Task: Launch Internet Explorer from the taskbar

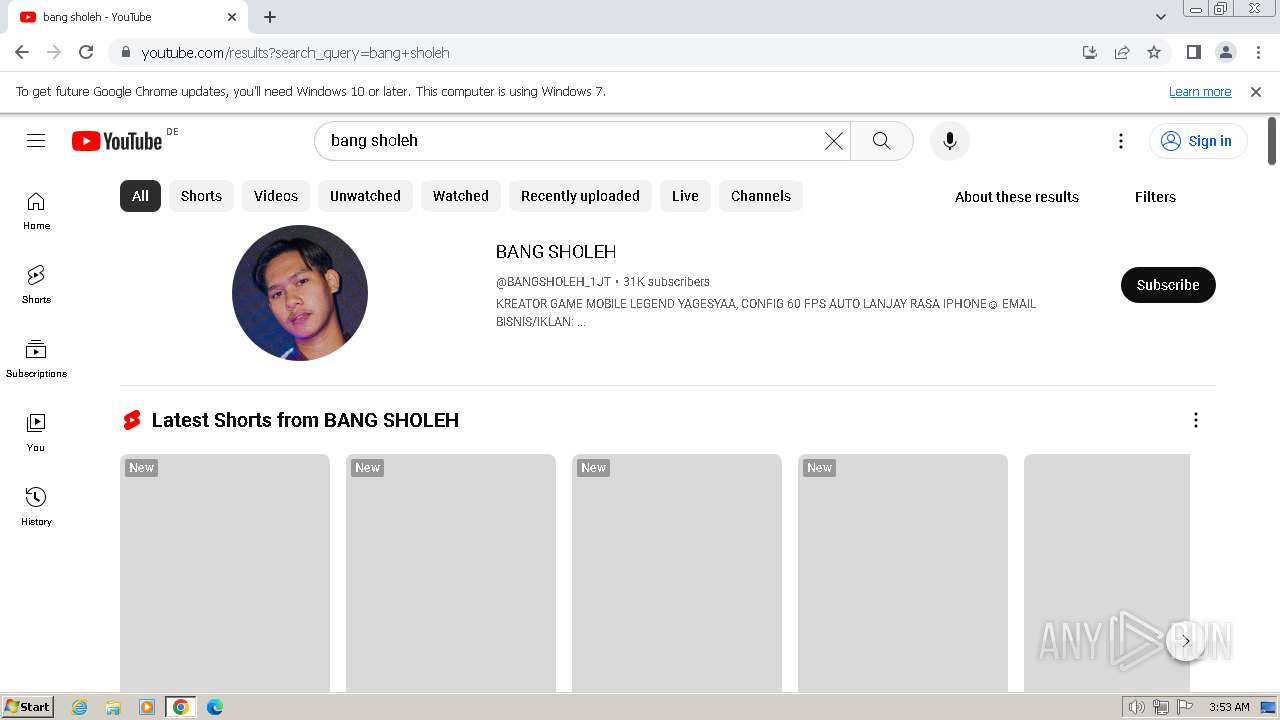Action: (80, 707)
